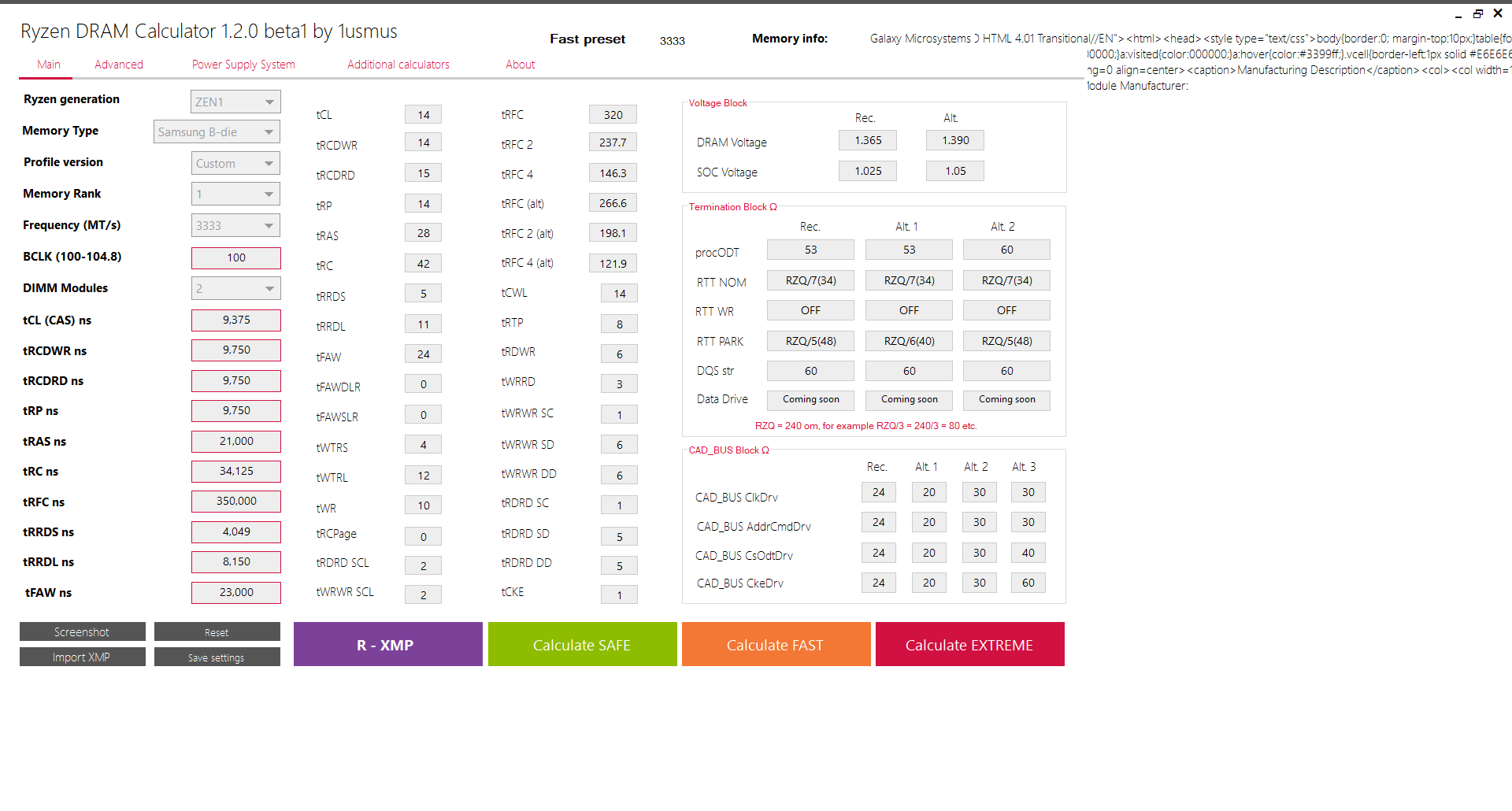Click the tRFC (alt) value 266.6
Image resolution: width=1512 pixels, height=811 pixels.
[x=613, y=203]
